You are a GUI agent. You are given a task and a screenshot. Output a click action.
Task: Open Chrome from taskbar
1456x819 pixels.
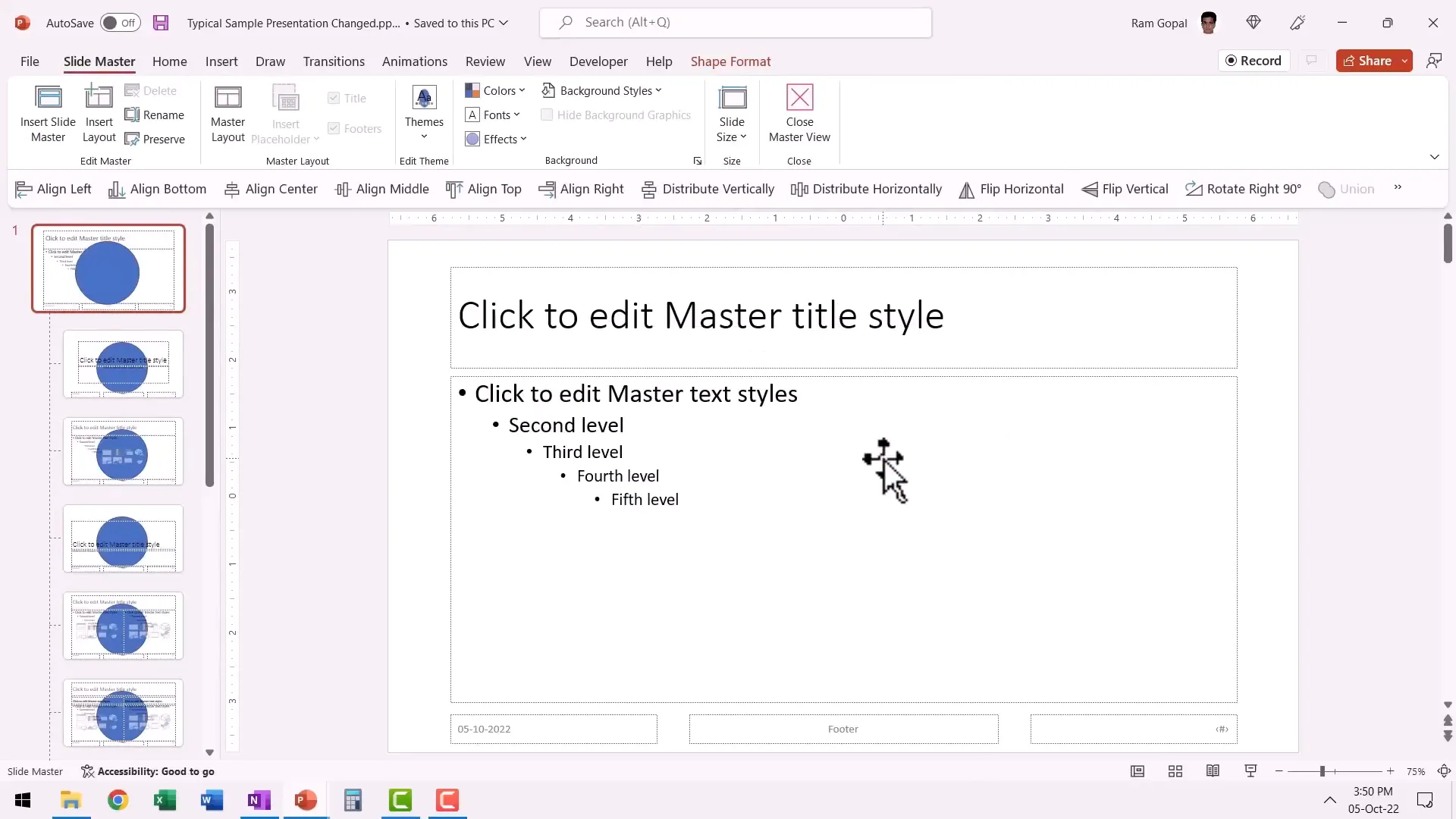tap(118, 800)
